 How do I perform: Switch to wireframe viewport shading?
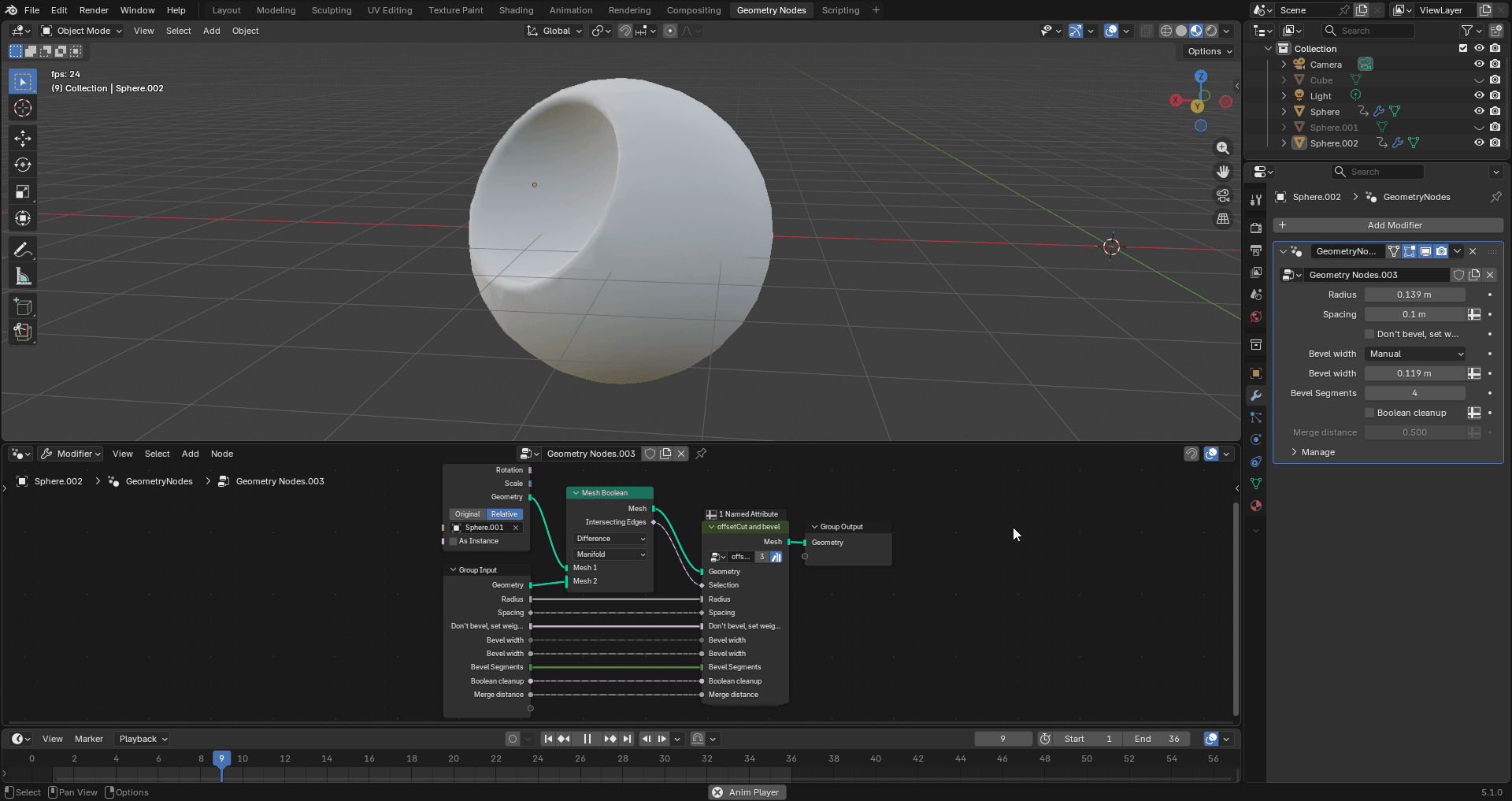pos(1166,31)
